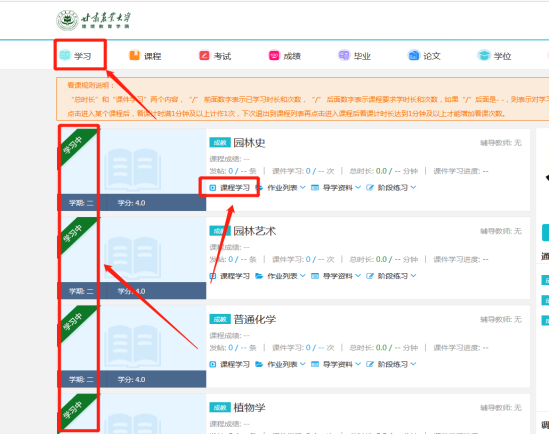
Task: Click the pink icon beside 成绩
Action: point(274,55)
